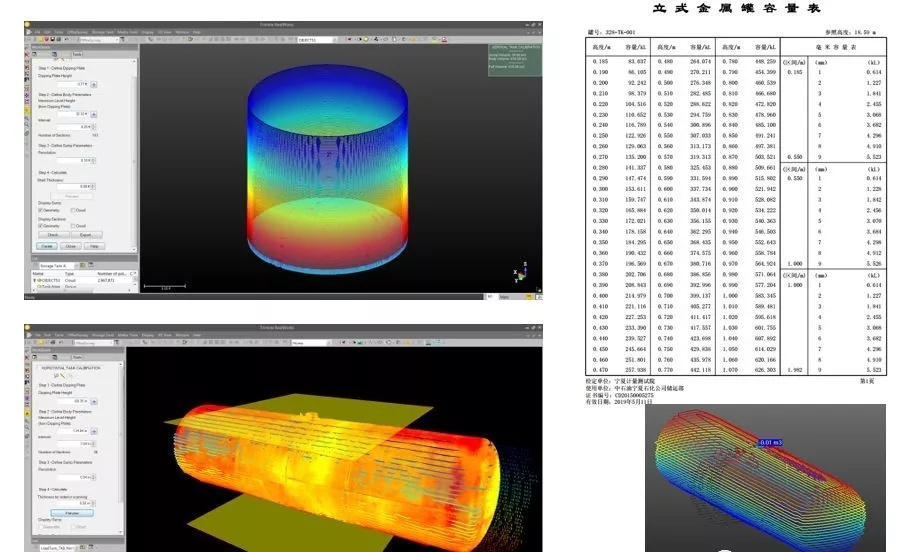Toggle Display Sump Geometry checkbox
This screenshot has width=922, height=552.
pyautogui.click(x=40, y=210)
